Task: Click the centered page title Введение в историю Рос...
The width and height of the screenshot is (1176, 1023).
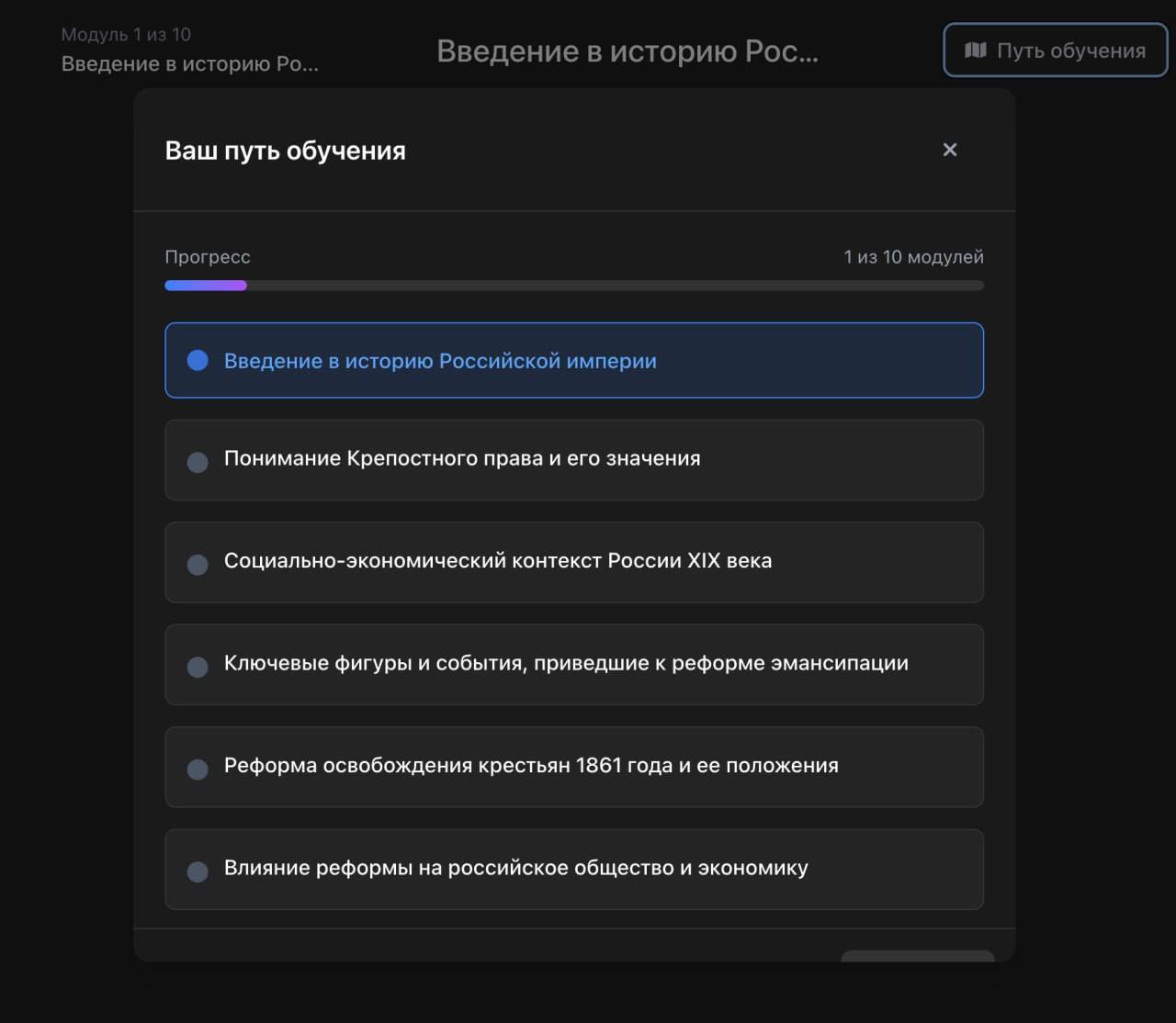Action: (628, 51)
